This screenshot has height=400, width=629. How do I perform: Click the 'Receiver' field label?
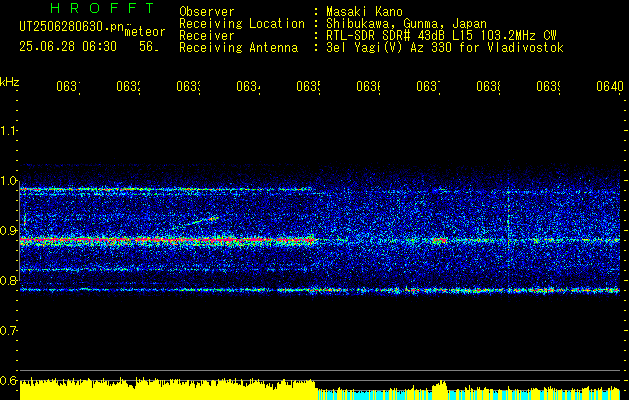[207, 36]
